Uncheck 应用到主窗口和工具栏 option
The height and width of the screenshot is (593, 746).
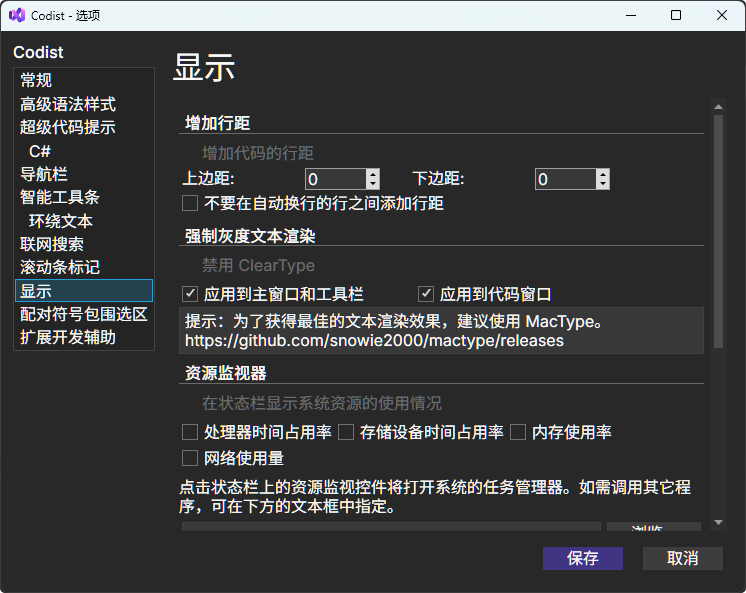pyautogui.click(x=190, y=294)
